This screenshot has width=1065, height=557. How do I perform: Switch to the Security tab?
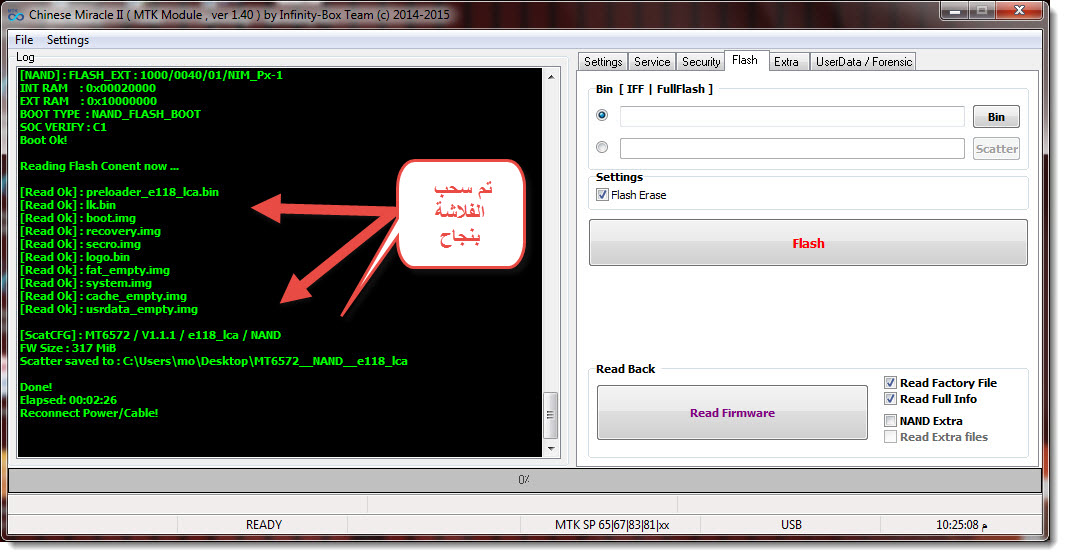point(700,62)
